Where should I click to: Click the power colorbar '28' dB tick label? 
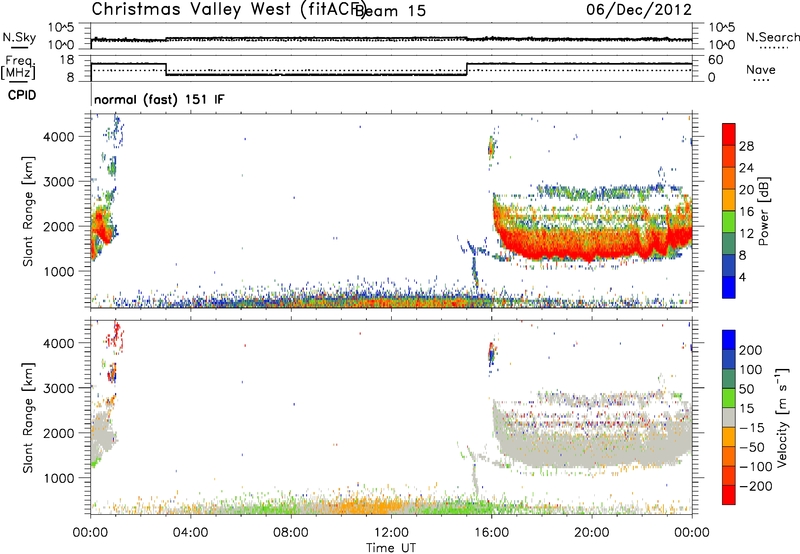point(746,146)
